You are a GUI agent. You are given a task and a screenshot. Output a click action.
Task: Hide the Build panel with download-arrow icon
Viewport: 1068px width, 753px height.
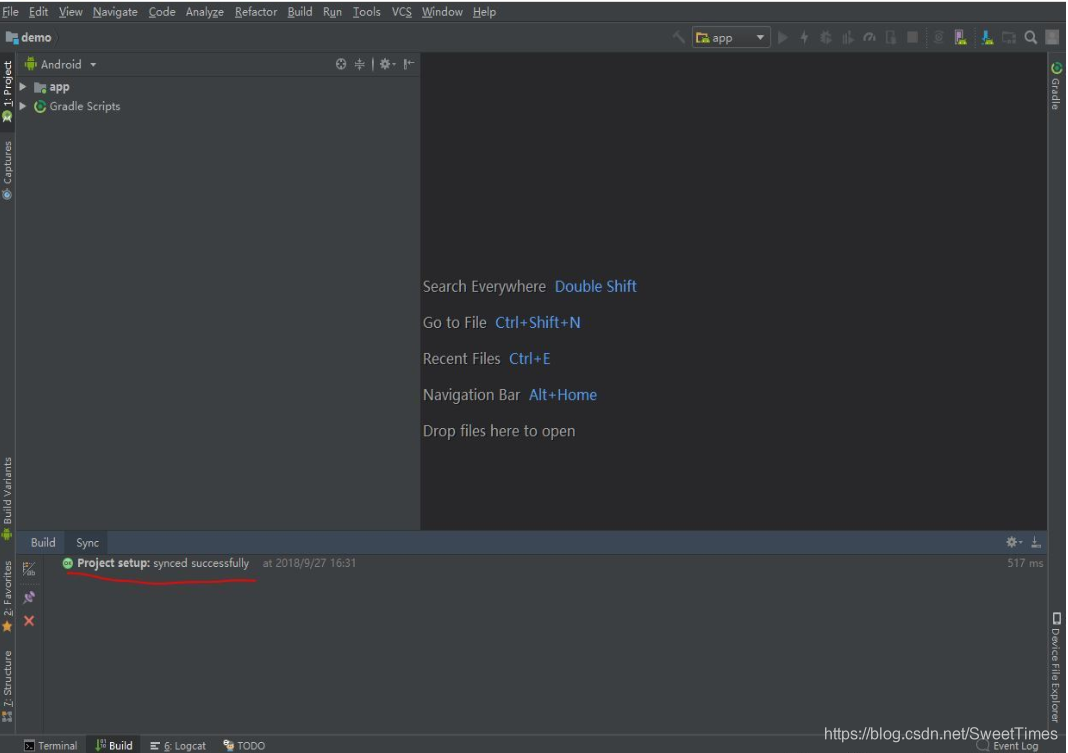click(1035, 542)
